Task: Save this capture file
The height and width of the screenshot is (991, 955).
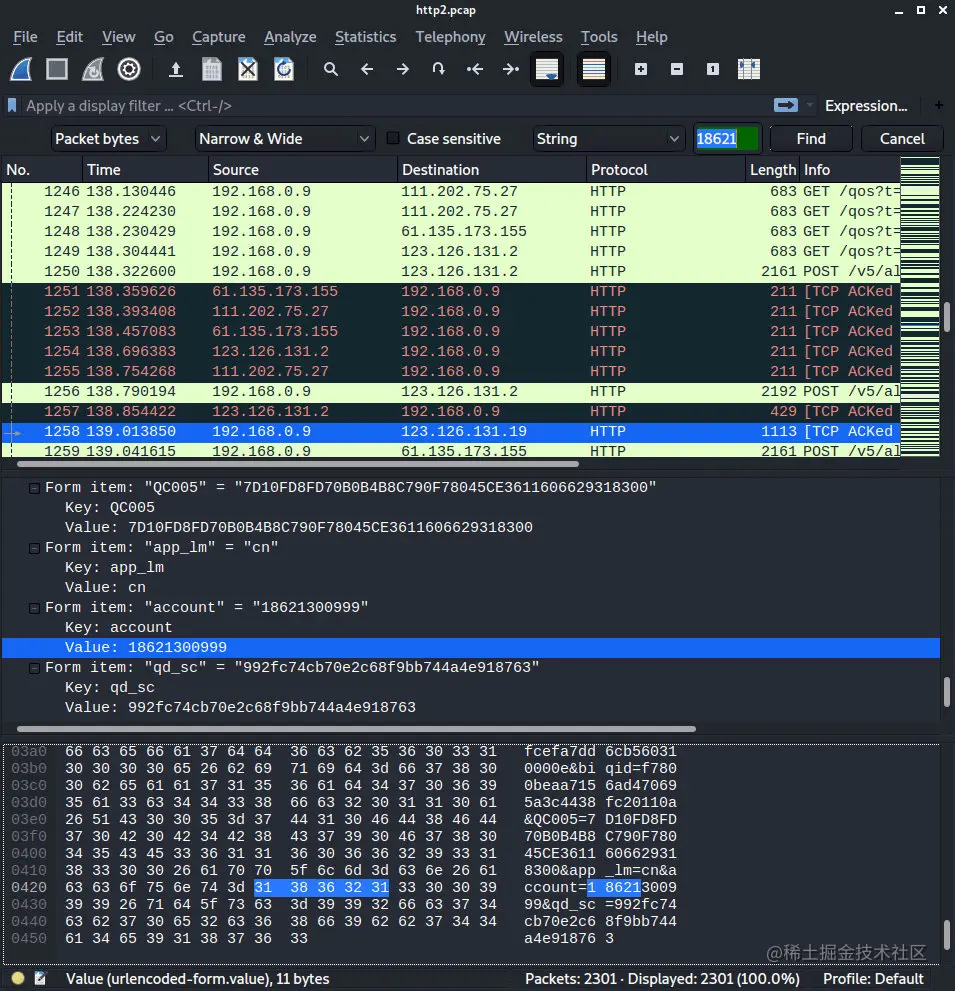Action: click(x=212, y=69)
